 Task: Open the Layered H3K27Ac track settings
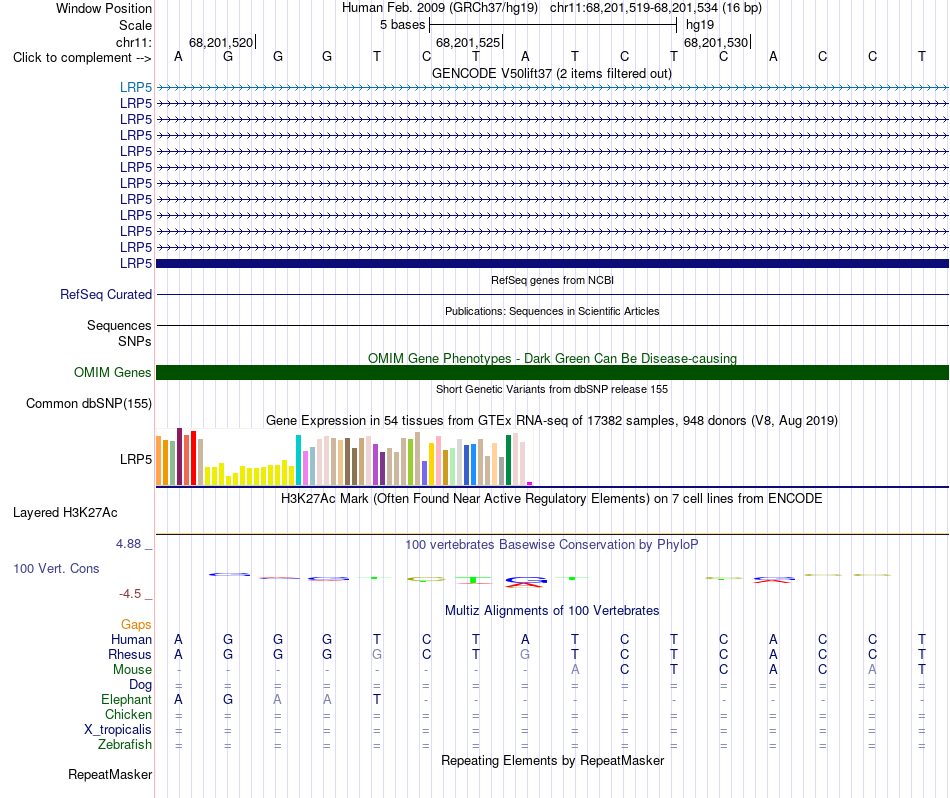(65, 513)
